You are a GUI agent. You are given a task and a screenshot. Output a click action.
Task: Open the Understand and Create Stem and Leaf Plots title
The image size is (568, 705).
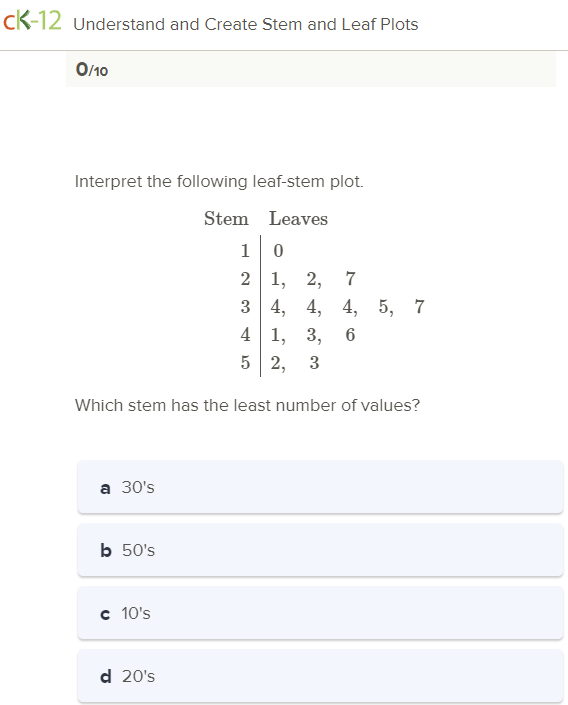point(246,24)
